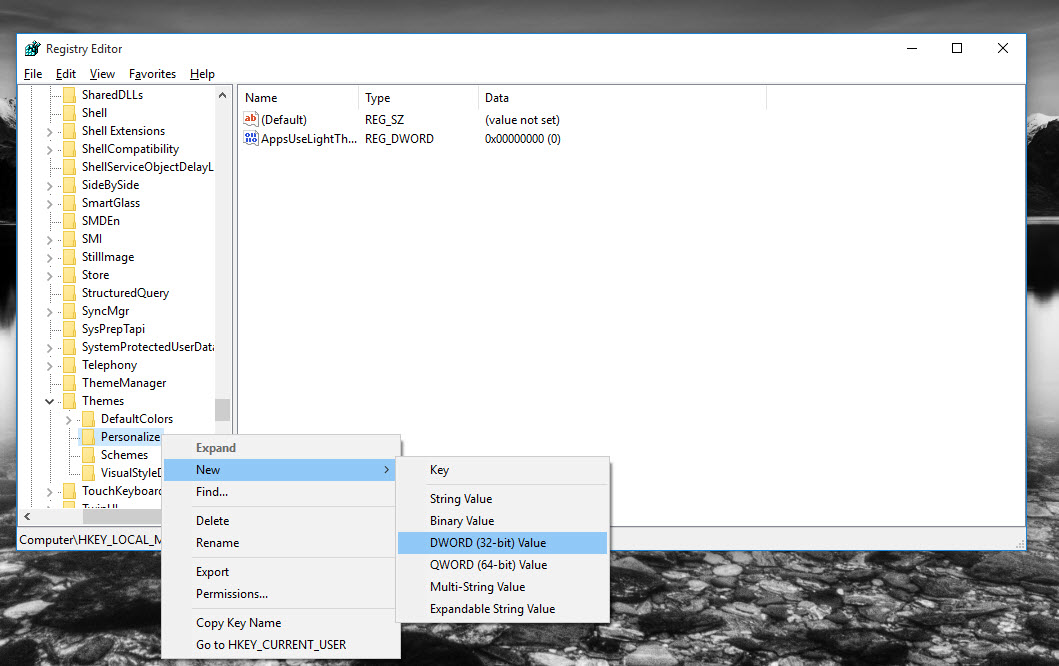Click the tree vertical scrollbar thumb
This screenshot has height=666, width=1059.
pyautogui.click(x=222, y=409)
